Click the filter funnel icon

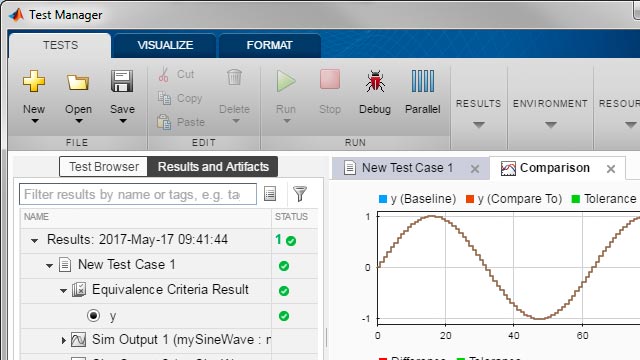[x=300, y=193]
